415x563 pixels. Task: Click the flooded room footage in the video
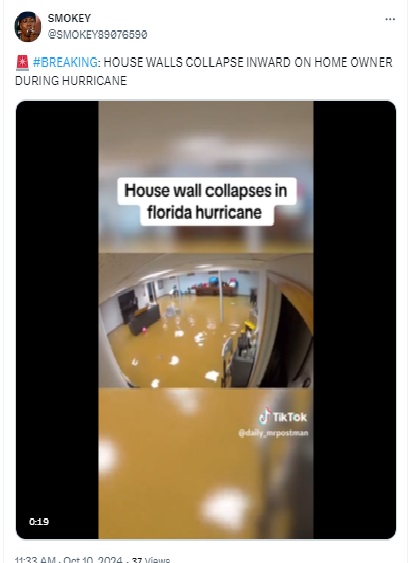(206, 321)
